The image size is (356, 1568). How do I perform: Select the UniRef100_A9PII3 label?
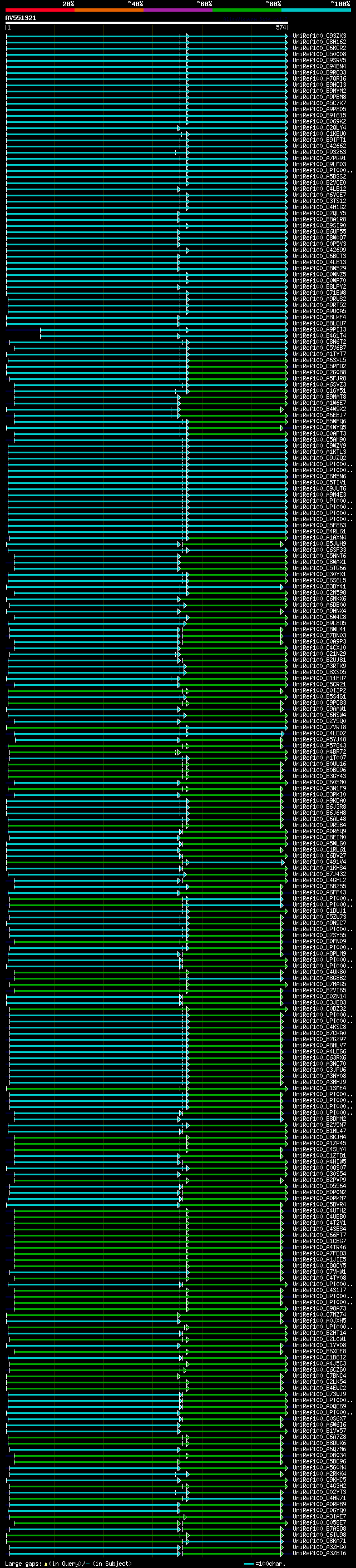[x=319, y=330]
